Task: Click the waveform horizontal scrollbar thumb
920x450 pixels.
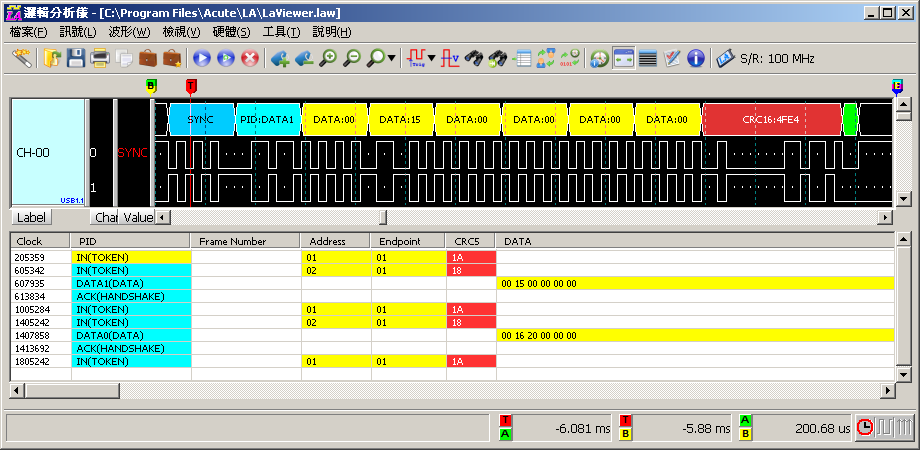Action: tap(383, 217)
